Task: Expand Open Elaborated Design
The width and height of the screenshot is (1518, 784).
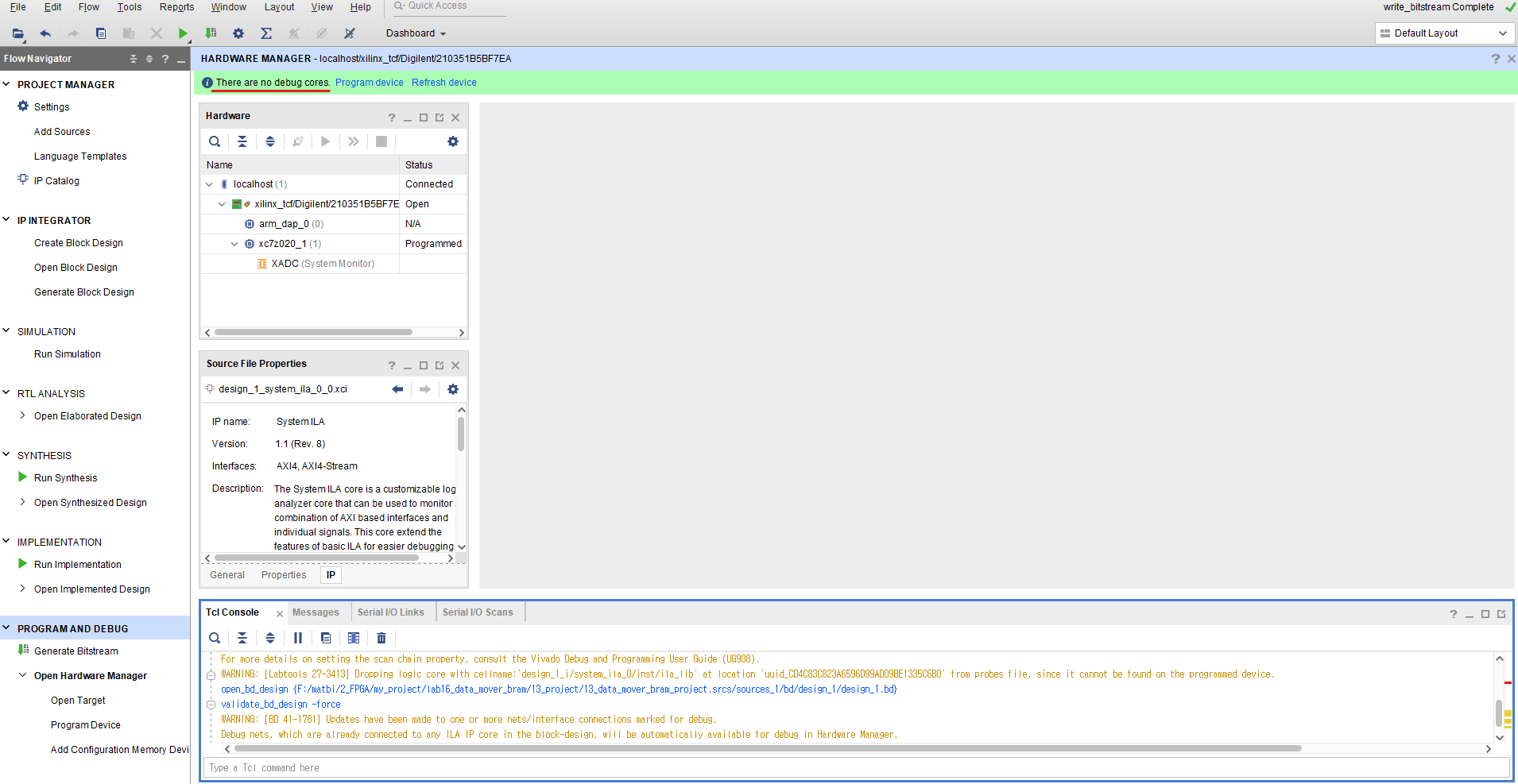Action: coord(22,415)
